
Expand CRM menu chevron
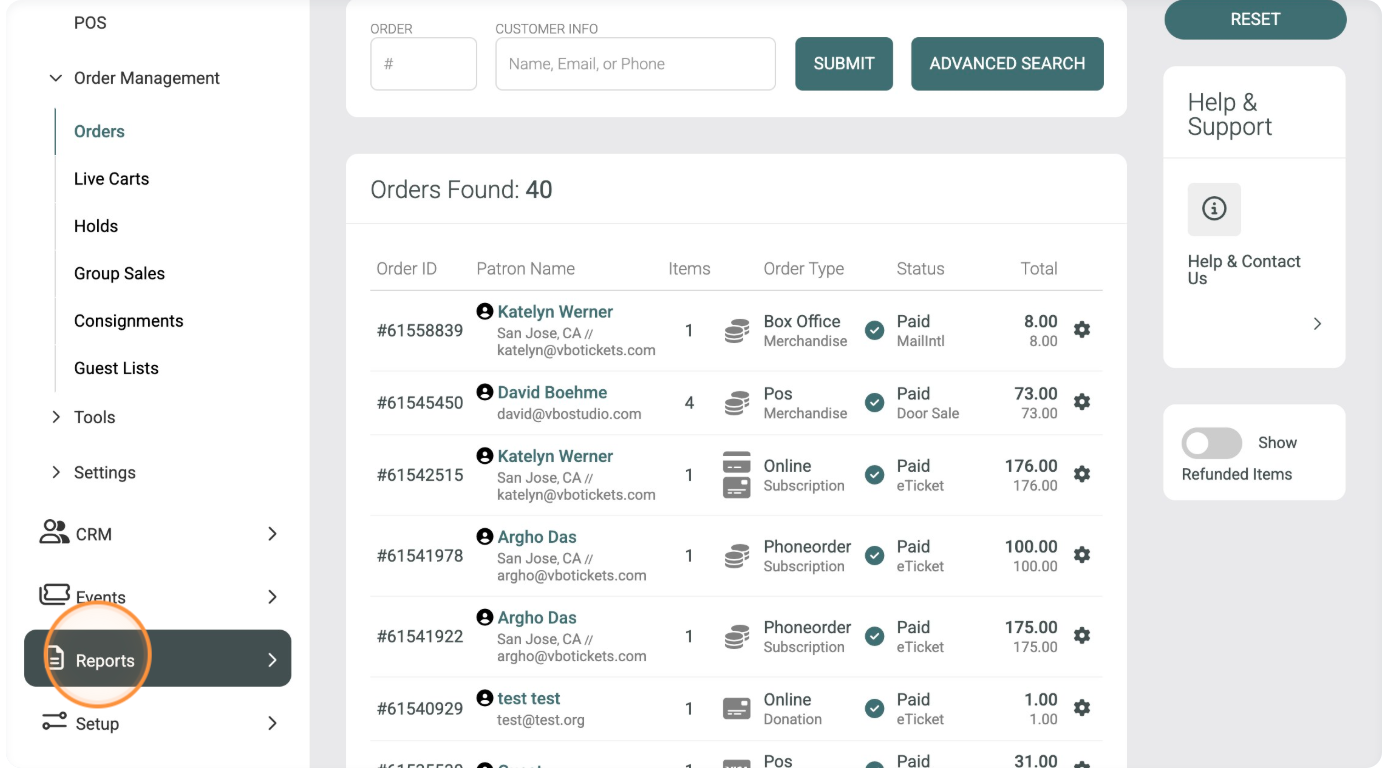click(272, 534)
